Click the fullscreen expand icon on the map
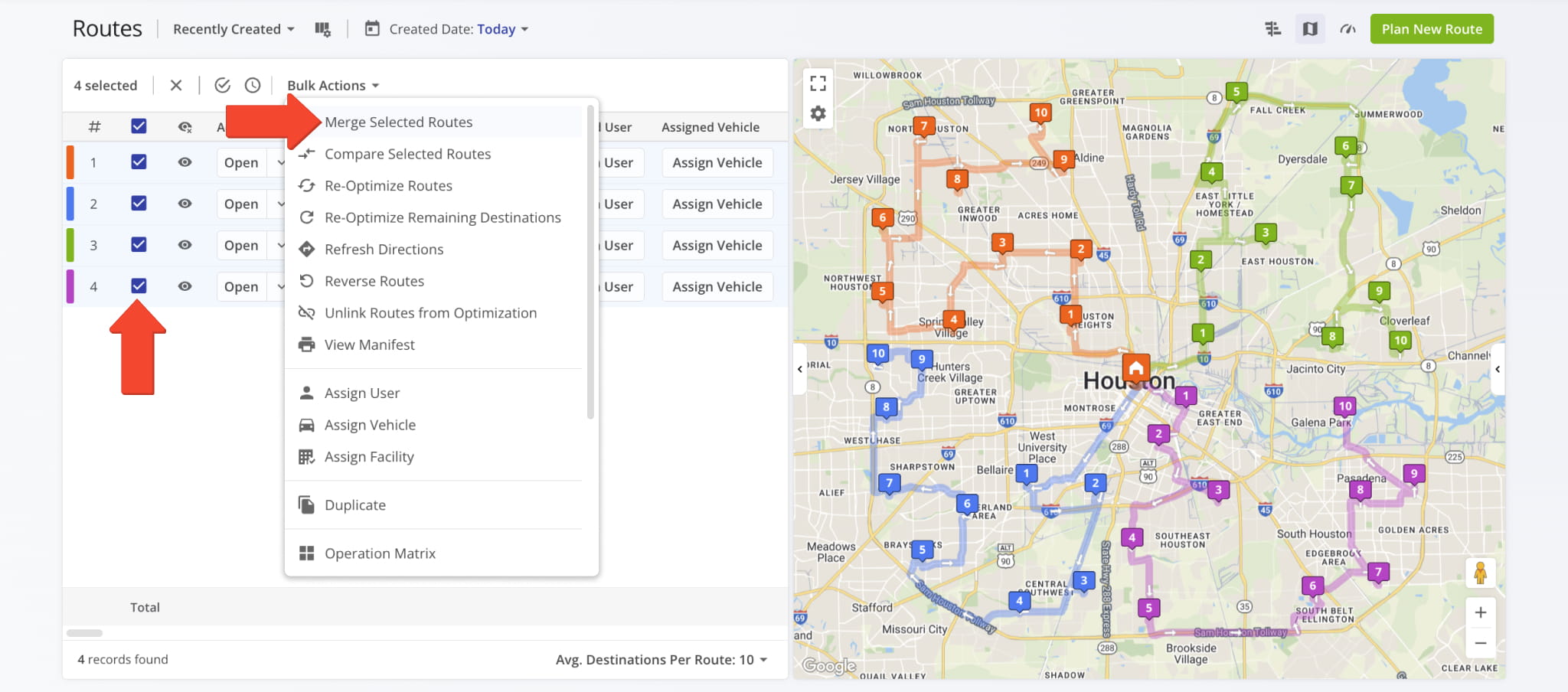Image resolution: width=1568 pixels, height=692 pixels. (x=818, y=81)
